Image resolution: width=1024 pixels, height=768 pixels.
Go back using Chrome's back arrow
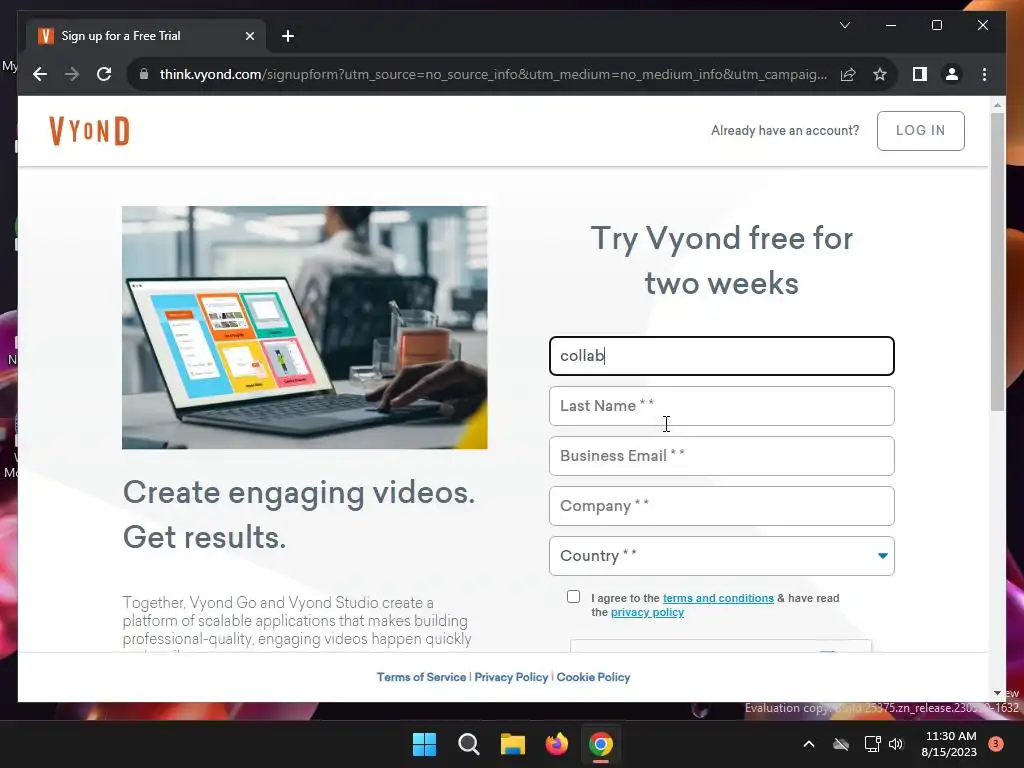pyautogui.click(x=40, y=74)
